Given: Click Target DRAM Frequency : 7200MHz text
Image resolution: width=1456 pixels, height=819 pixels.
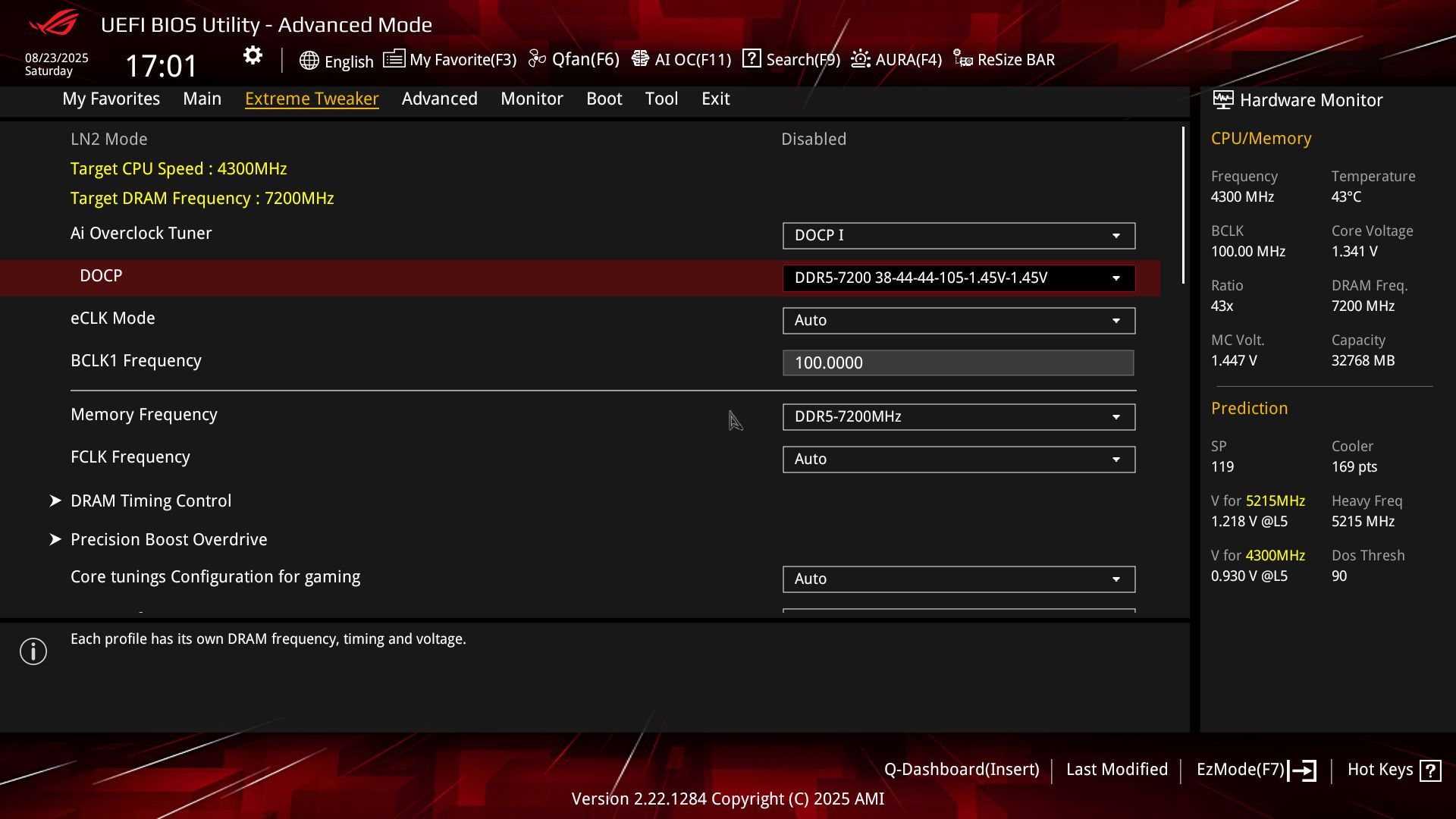Looking at the screenshot, I should tap(202, 198).
